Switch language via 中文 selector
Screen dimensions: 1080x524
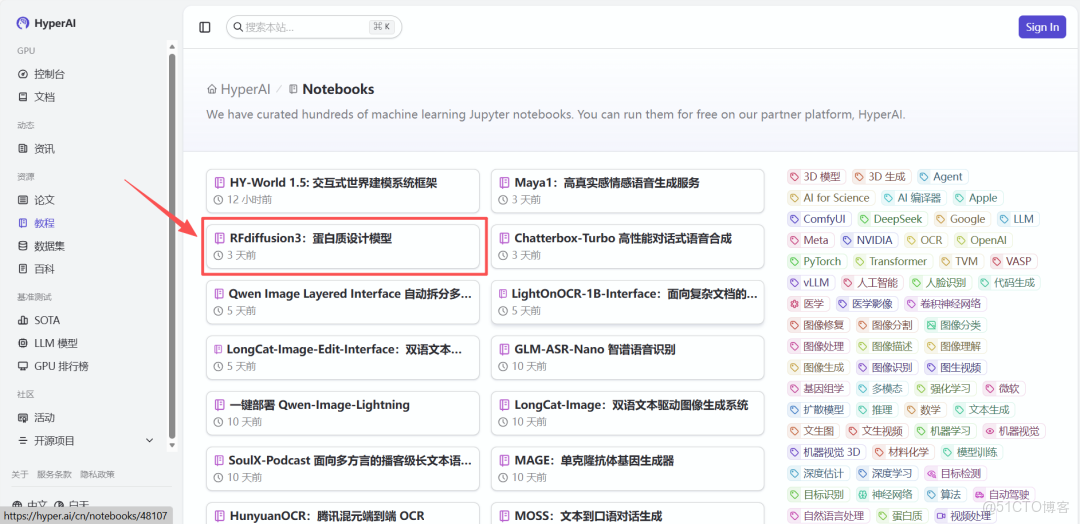(x=31, y=504)
